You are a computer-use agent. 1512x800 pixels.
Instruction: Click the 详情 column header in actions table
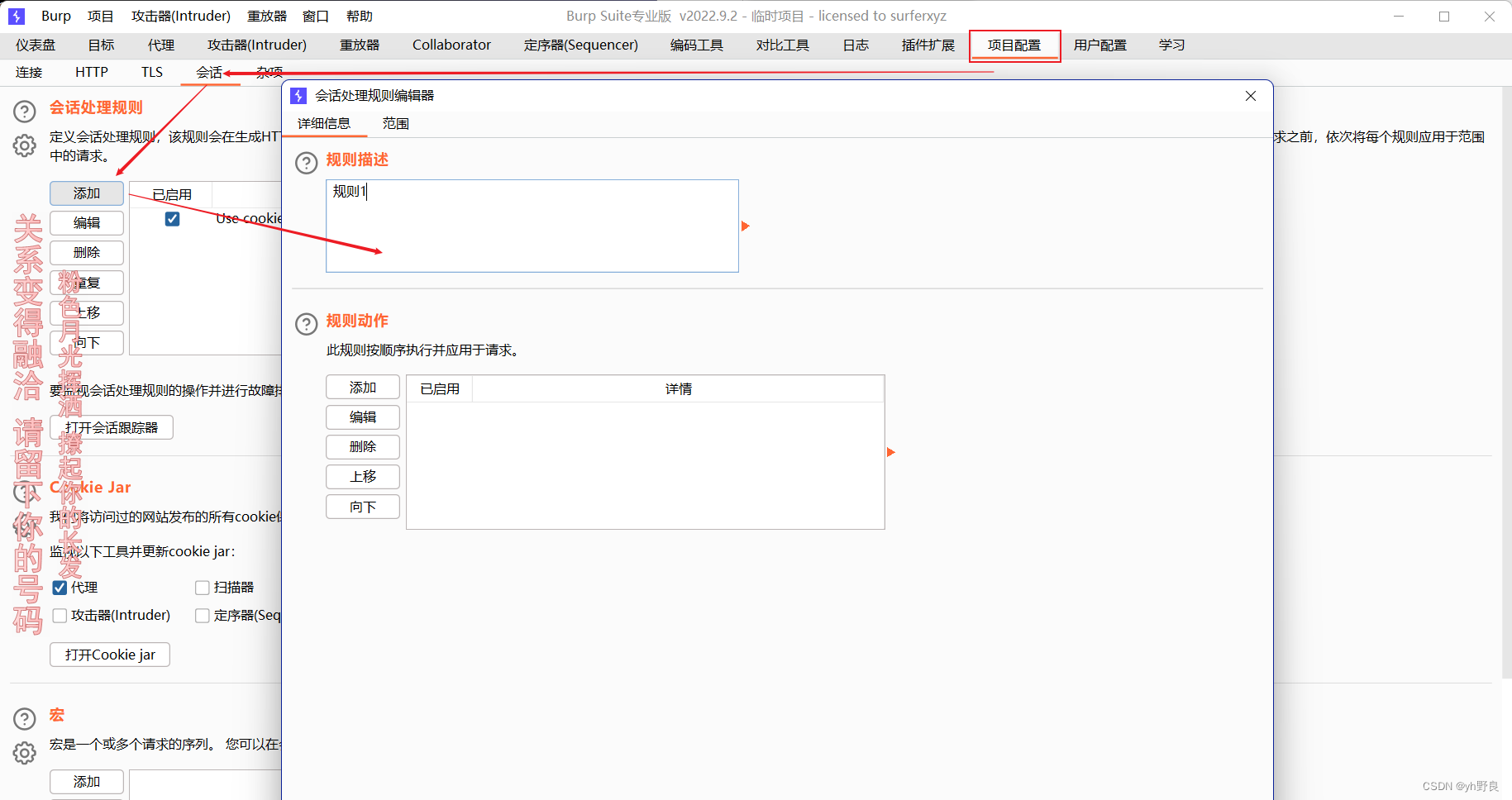click(678, 389)
